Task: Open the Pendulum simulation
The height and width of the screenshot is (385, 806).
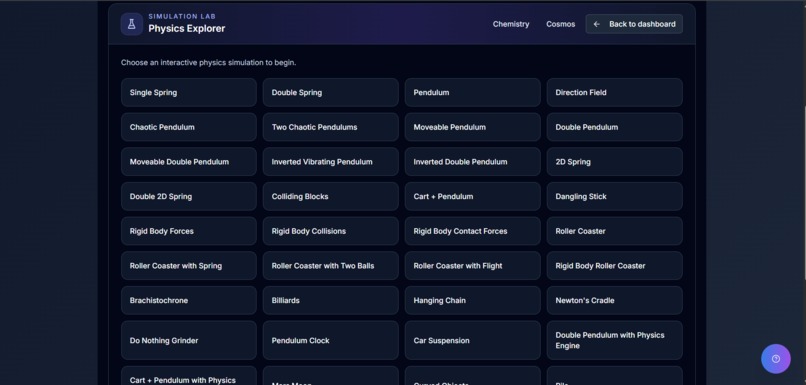Action: pos(472,93)
